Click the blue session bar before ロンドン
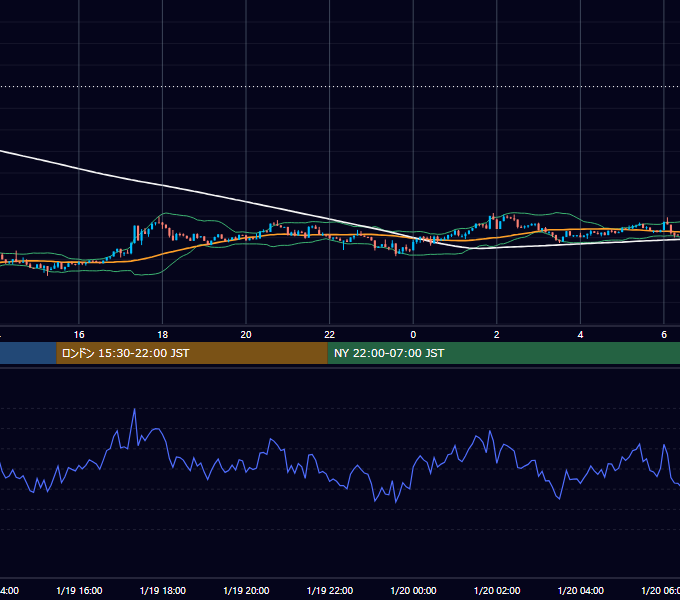This screenshot has height=600, width=680. click(x=28, y=353)
